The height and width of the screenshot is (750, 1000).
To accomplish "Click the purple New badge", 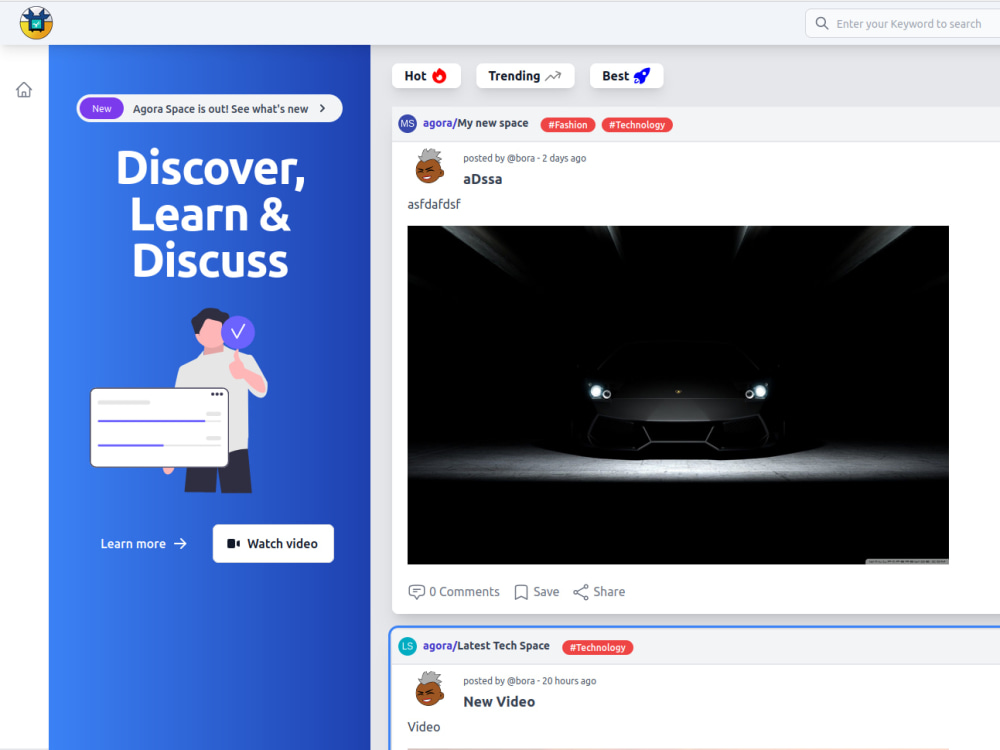I will click(x=101, y=108).
